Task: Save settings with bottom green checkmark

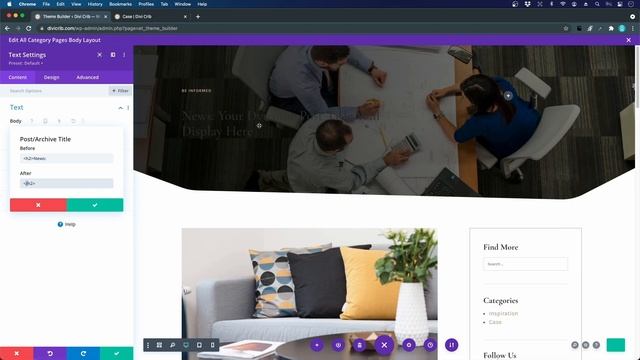Action: pyautogui.click(x=117, y=353)
